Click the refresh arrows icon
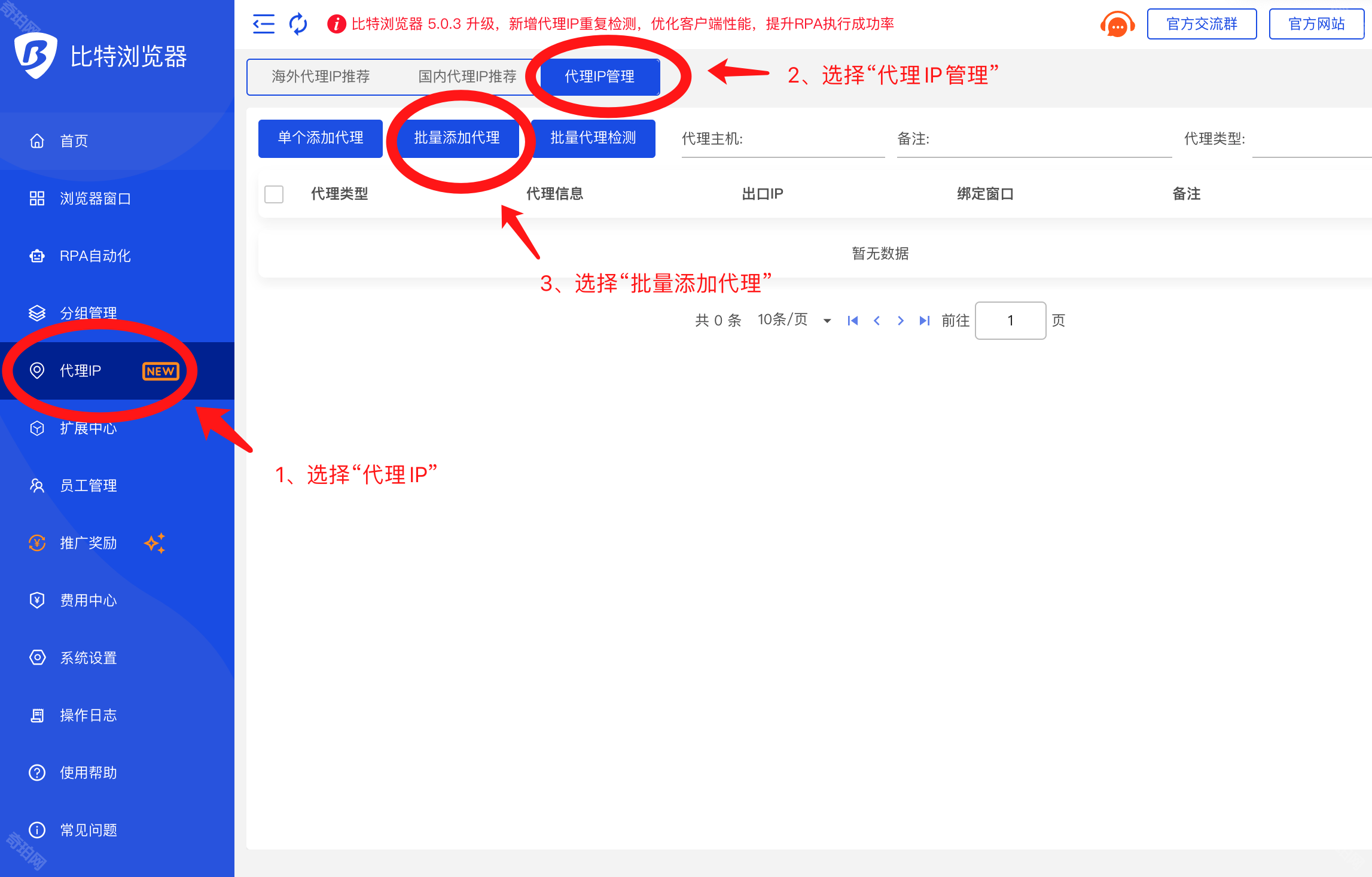Screen dimensions: 1372x877 298,24
